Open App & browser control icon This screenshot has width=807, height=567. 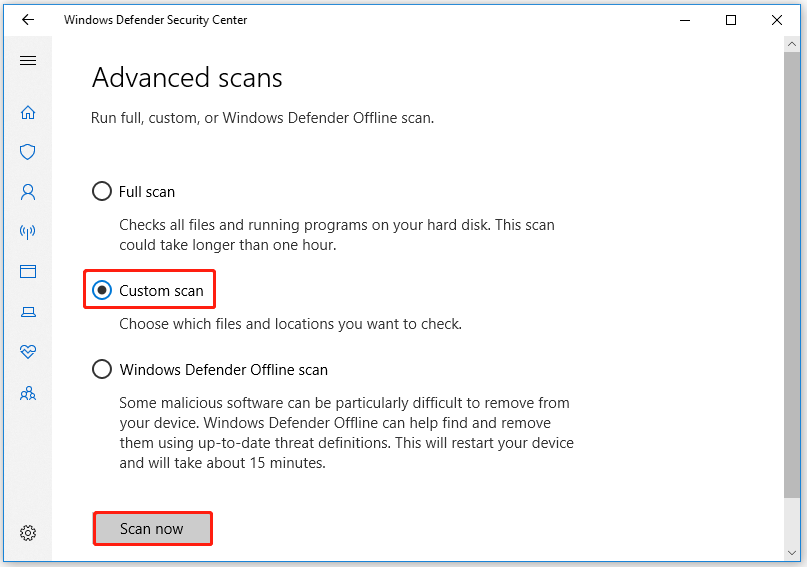28,272
